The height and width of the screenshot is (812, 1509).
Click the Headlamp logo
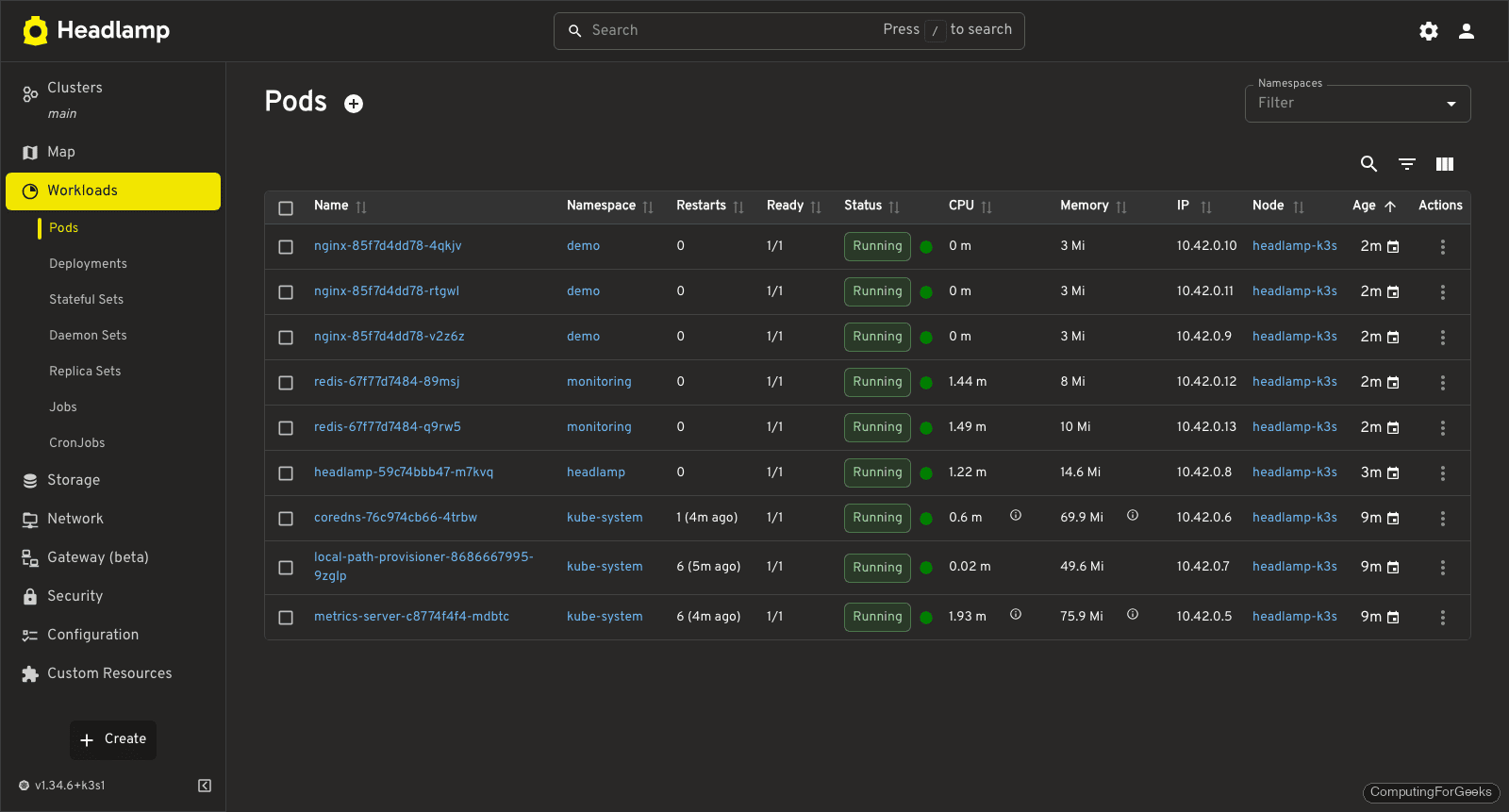(x=96, y=30)
